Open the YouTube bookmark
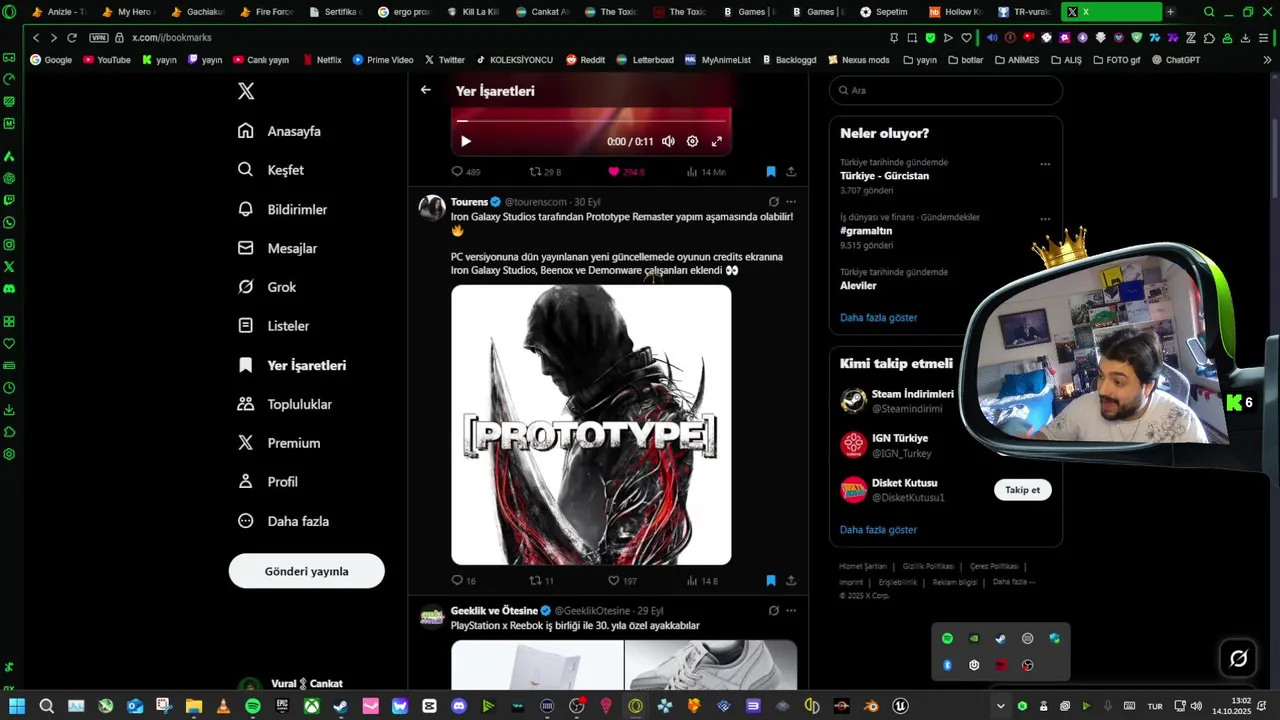 [x=107, y=60]
